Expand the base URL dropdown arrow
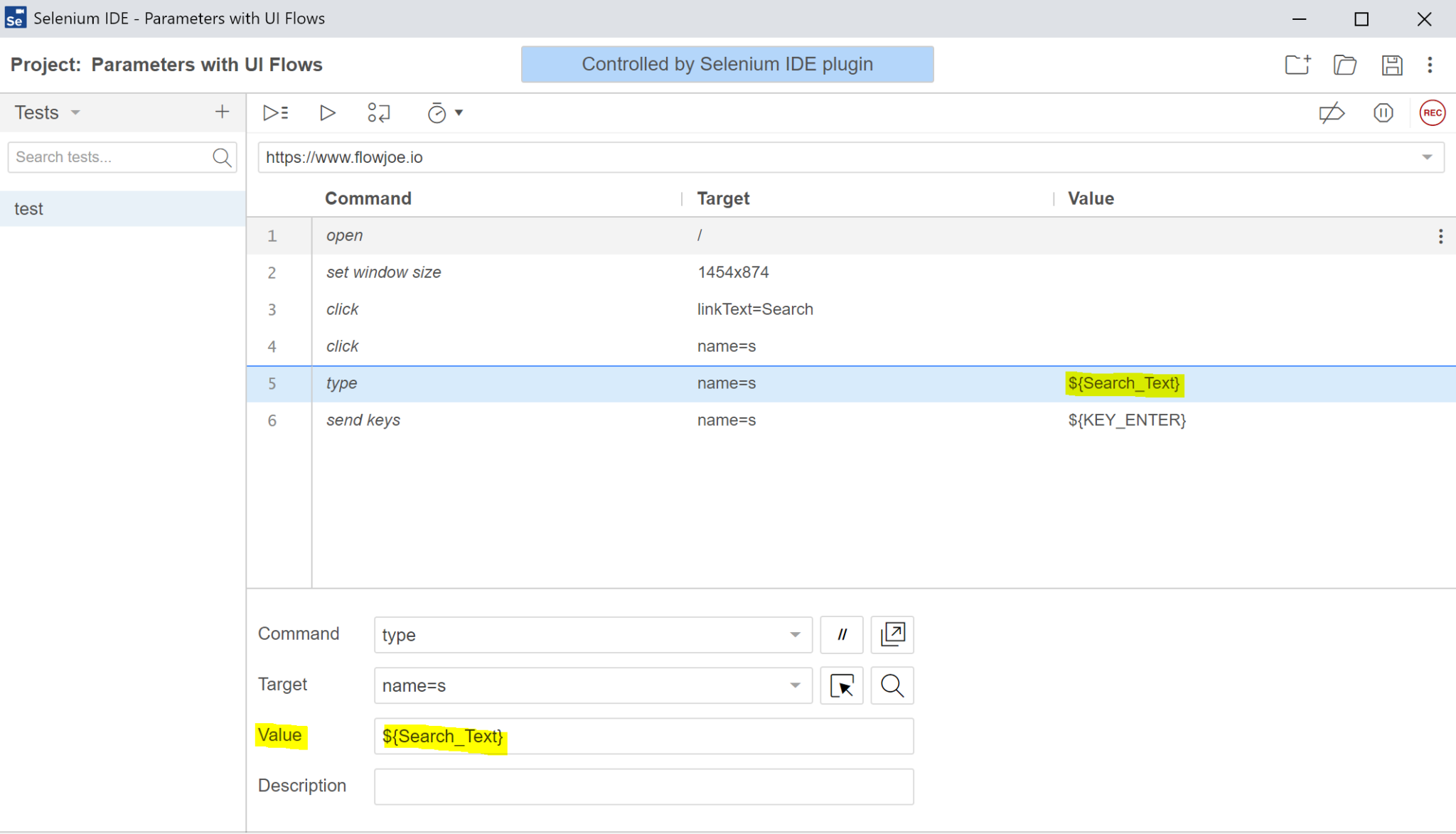 1427,157
